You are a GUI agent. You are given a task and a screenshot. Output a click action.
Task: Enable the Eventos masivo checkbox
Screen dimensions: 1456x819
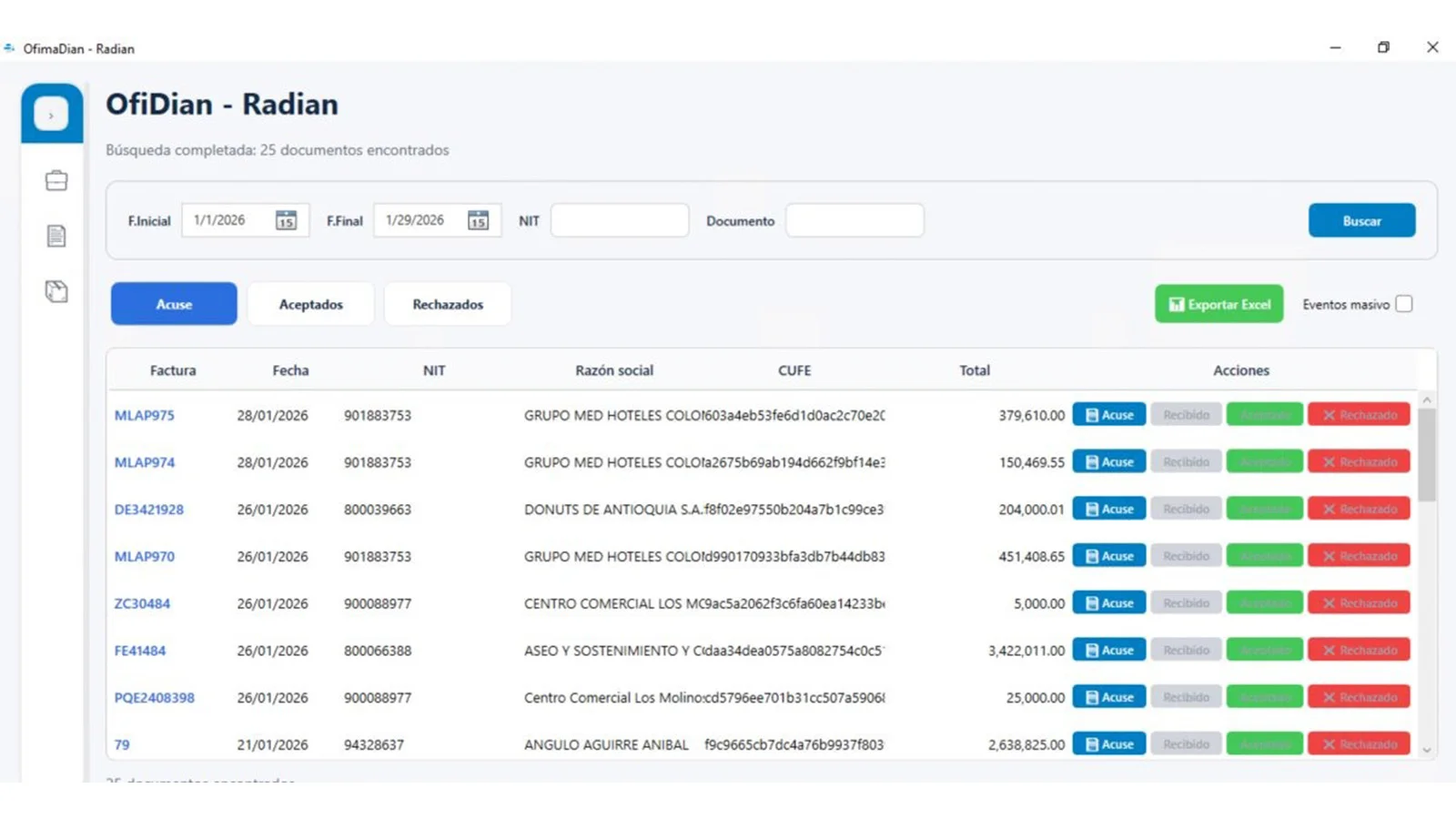tap(1404, 304)
